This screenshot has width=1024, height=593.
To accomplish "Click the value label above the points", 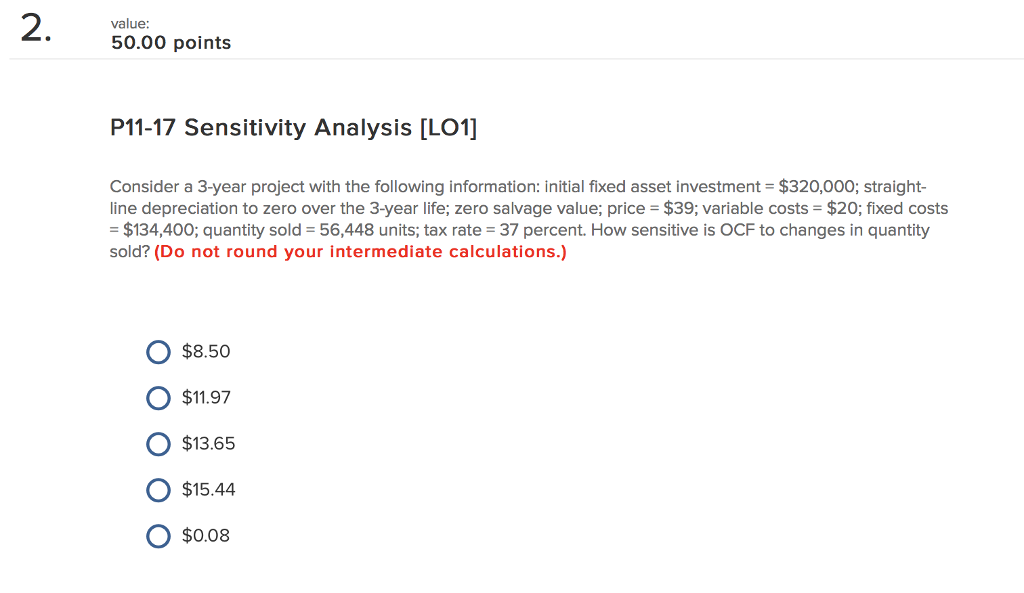I will point(130,23).
